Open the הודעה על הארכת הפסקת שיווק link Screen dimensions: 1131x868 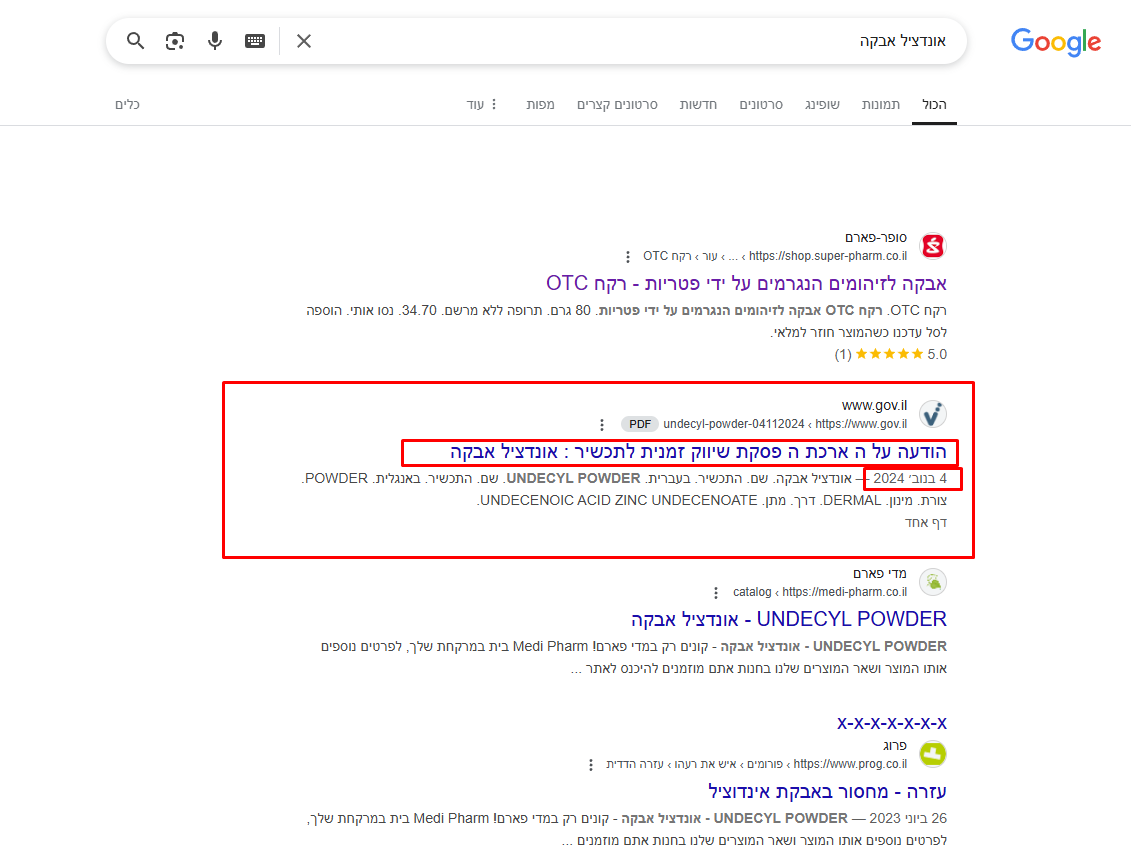[x=697, y=452]
